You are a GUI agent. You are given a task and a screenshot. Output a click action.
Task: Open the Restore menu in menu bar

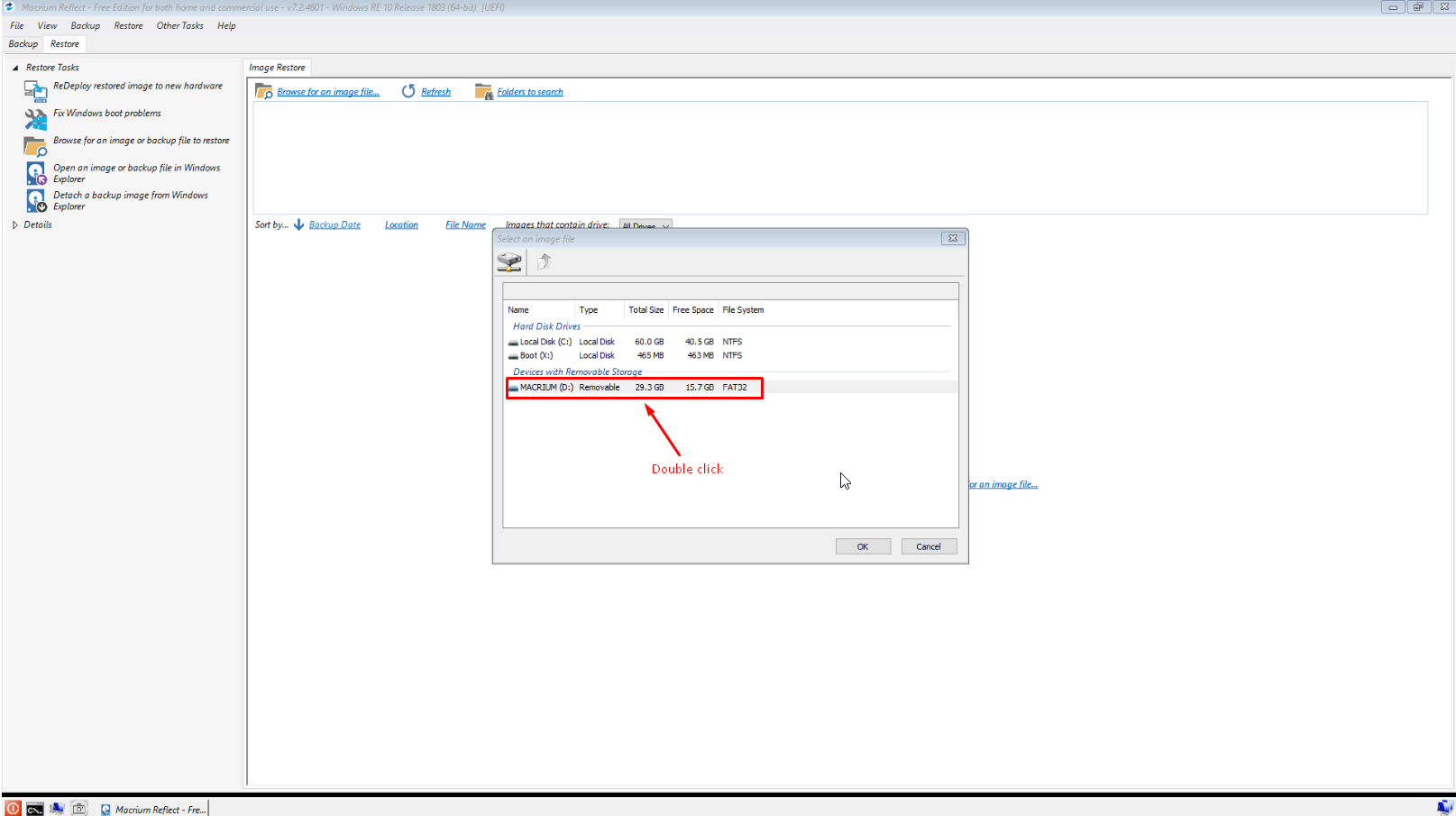coord(128,25)
